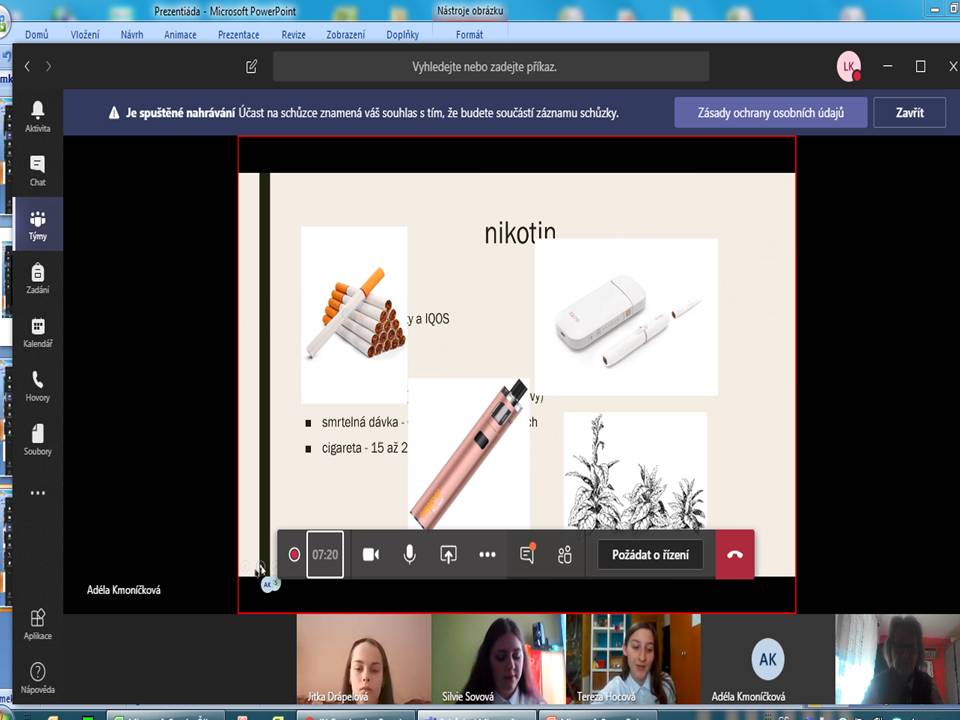This screenshot has width=960, height=720.
Task: Click the search command input field
Action: click(490, 67)
